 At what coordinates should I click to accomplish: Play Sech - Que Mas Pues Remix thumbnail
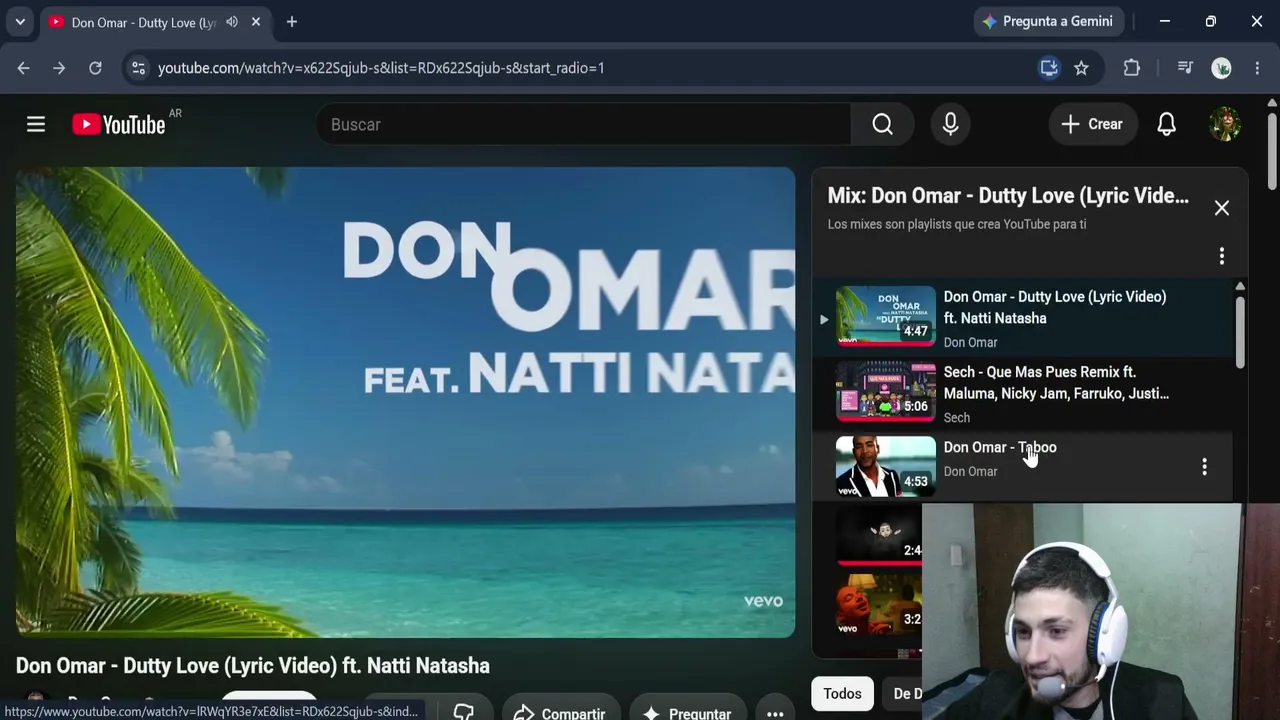[886, 391]
